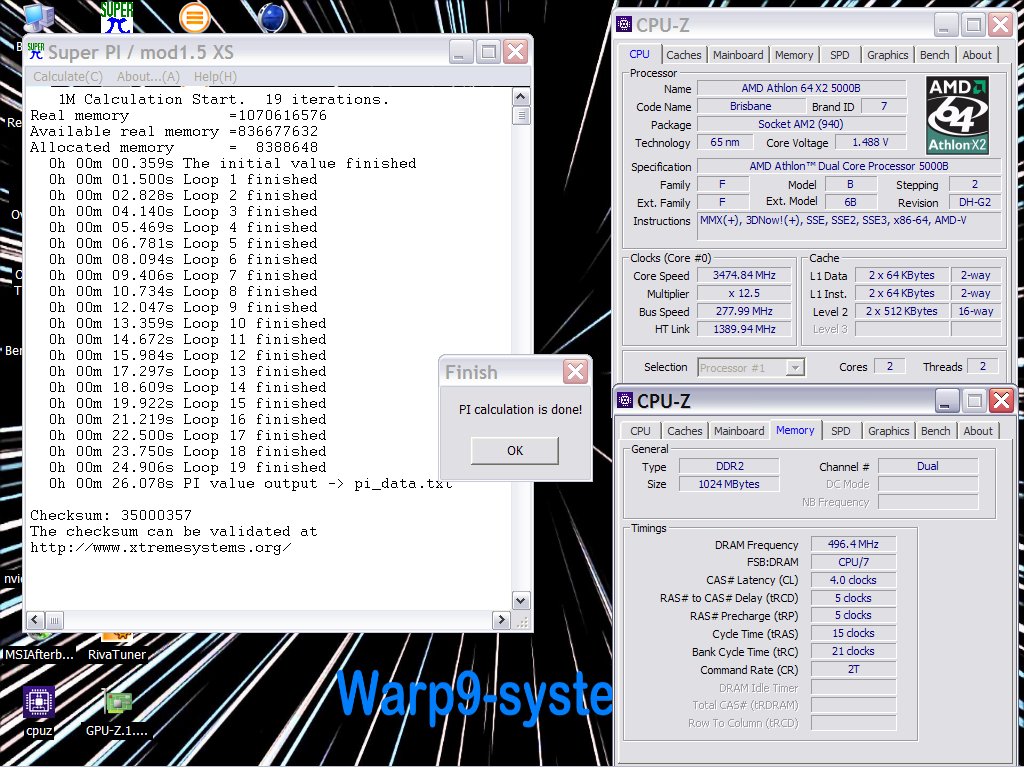
Task: Click the Memory Type DDR2 field
Action: (729, 466)
